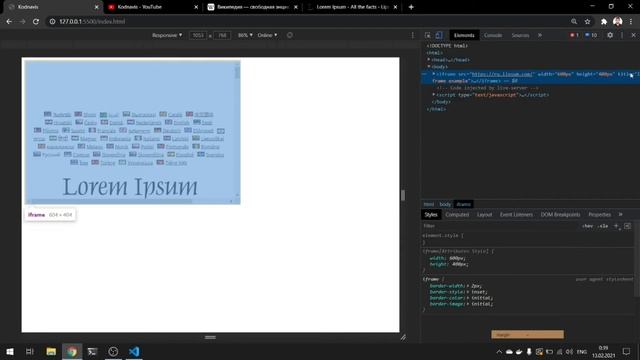Select iframe in the breadcrumb bar
This screenshot has width=640, height=360.
(x=464, y=204)
